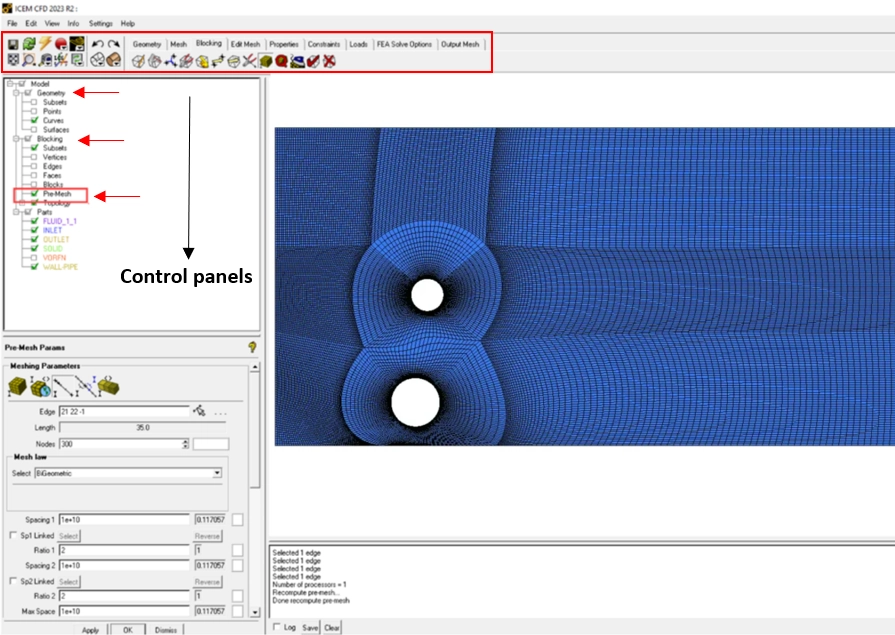Viewport: 895px width, 635px height.
Task: Open the Settings menu
Action: coord(100,22)
